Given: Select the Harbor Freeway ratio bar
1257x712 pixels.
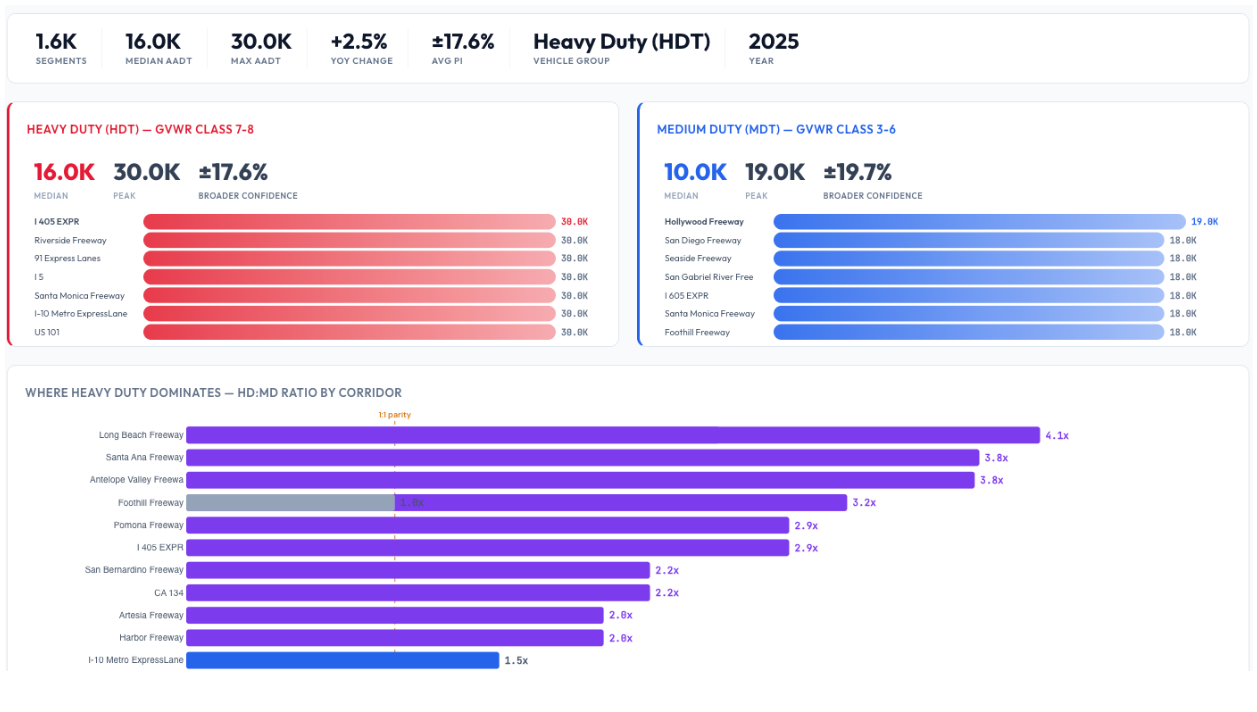Looking at the screenshot, I should (395, 638).
